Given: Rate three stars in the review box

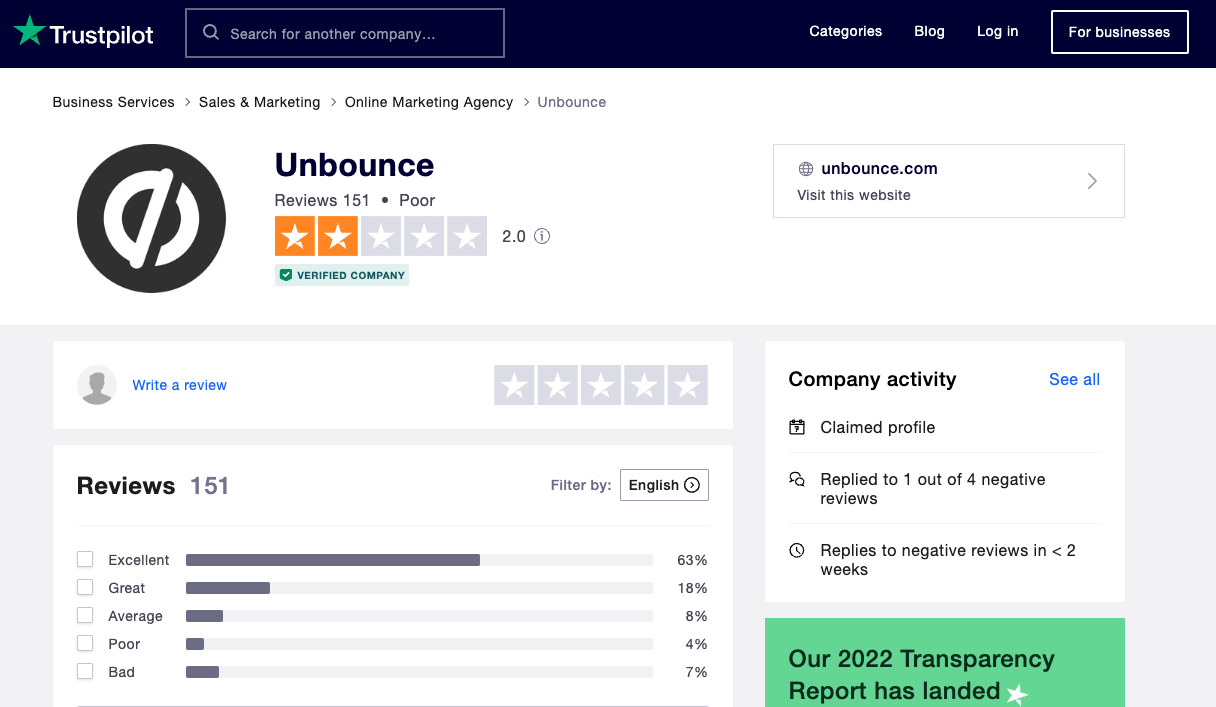Looking at the screenshot, I should 601,385.
